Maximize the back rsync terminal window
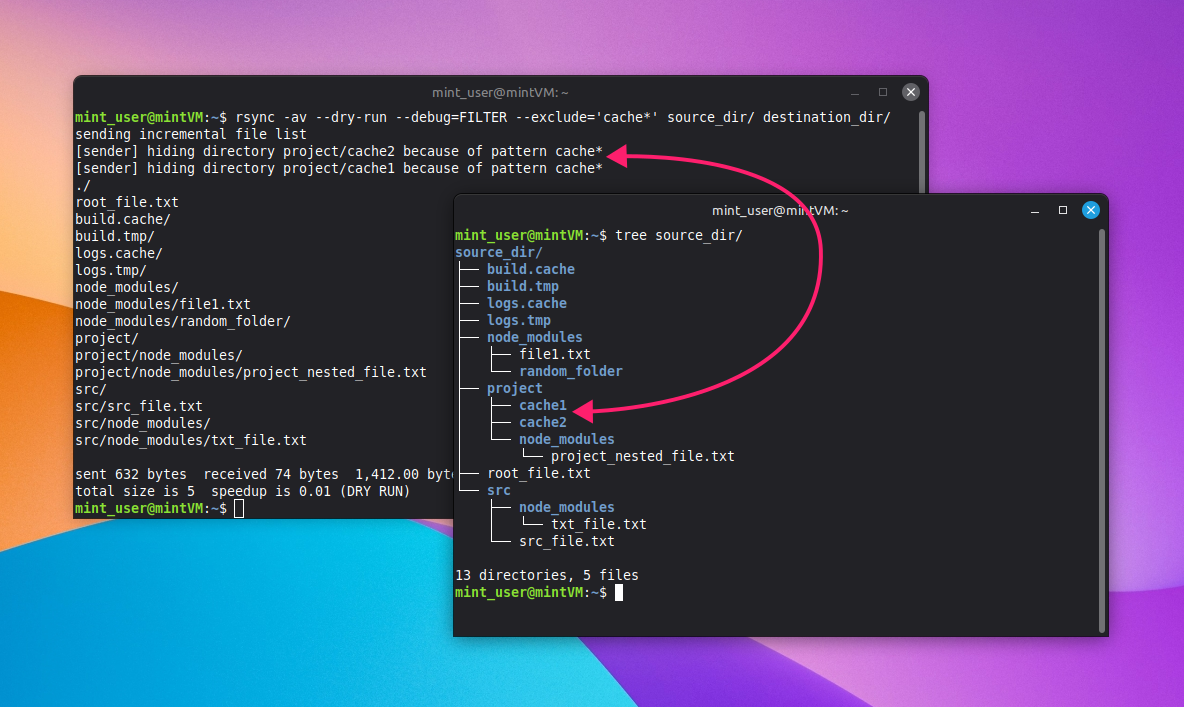 (x=883, y=92)
